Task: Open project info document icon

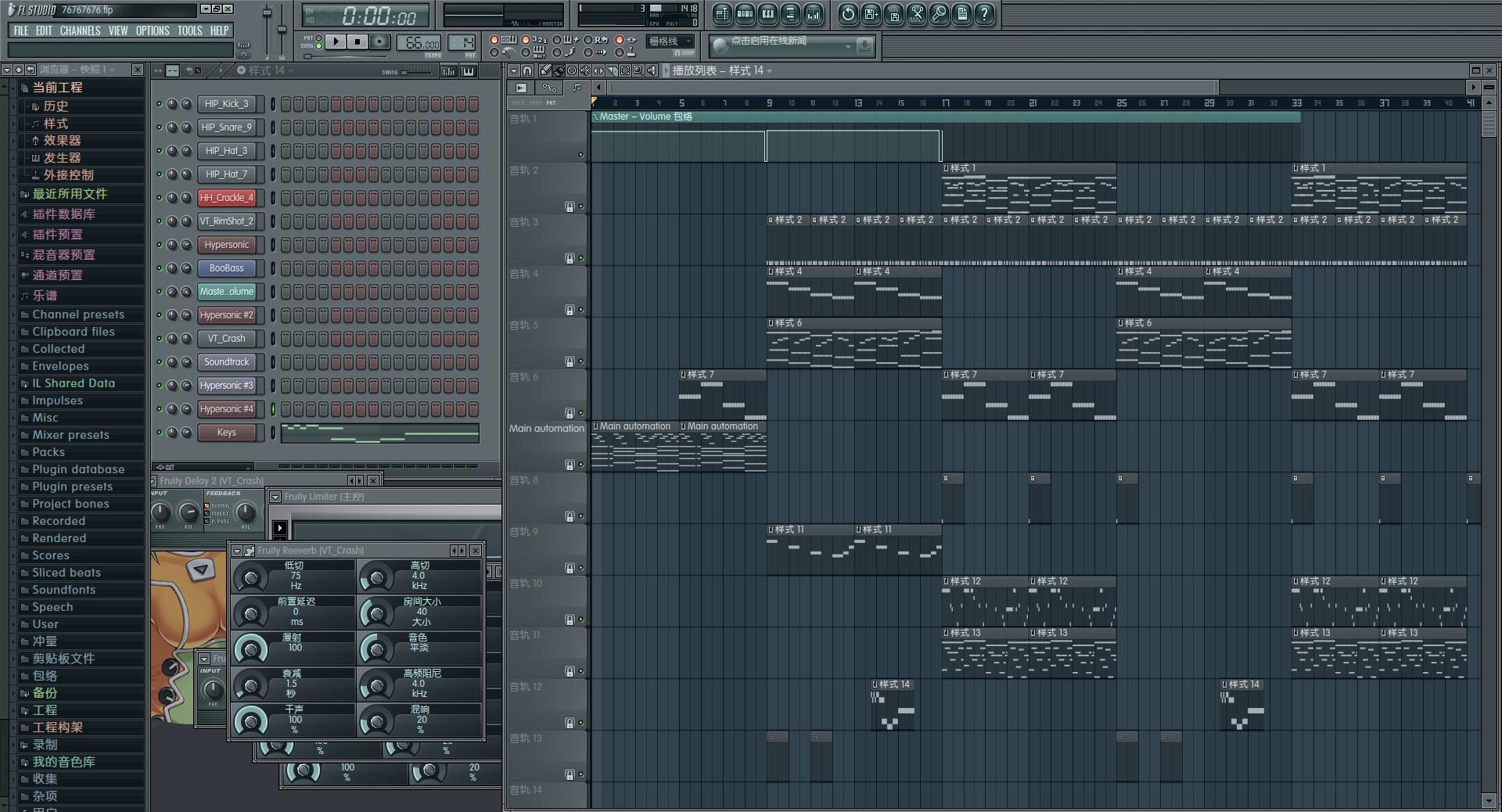Action: tap(961, 13)
